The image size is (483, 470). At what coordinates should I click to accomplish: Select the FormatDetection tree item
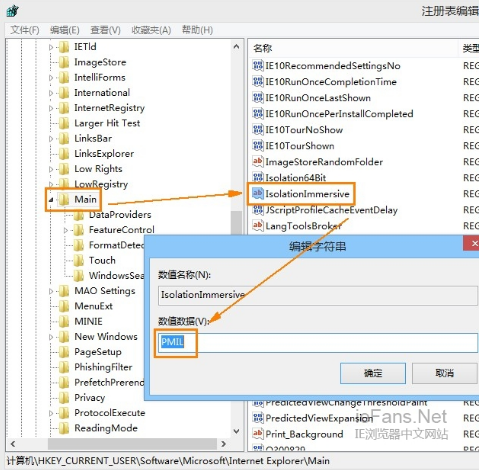pos(117,245)
